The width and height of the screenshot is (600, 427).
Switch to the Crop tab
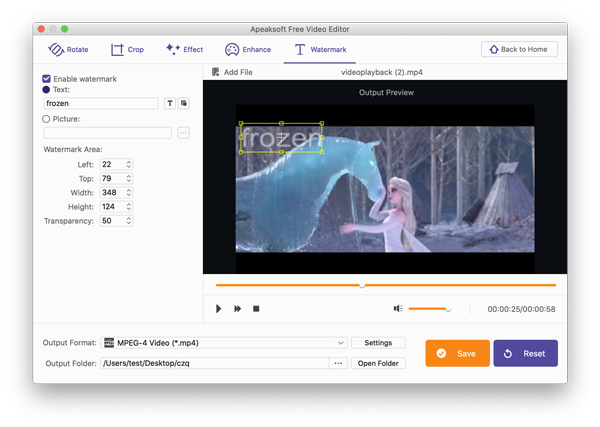(x=127, y=49)
